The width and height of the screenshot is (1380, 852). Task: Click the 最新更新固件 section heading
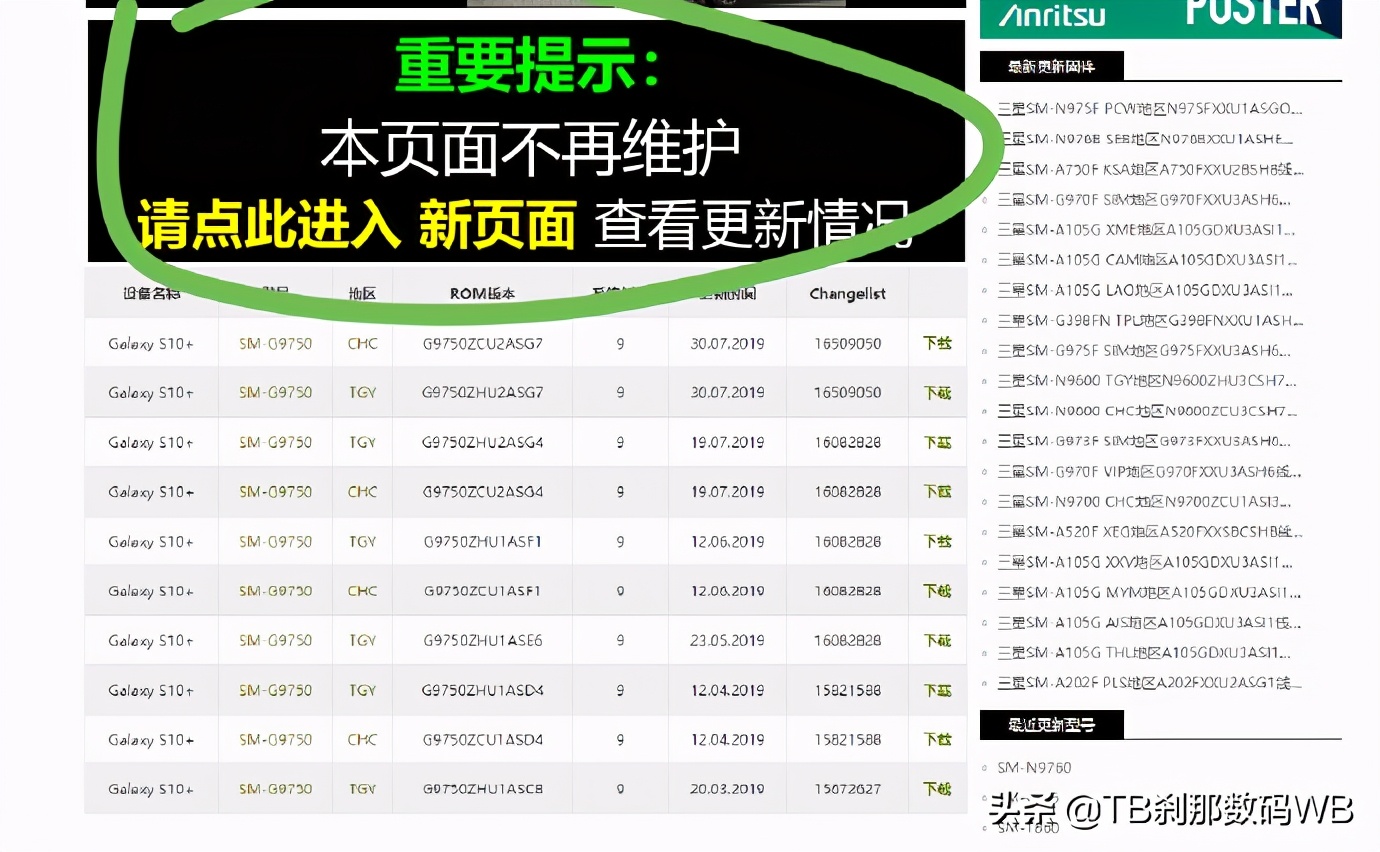coord(1051,66)
